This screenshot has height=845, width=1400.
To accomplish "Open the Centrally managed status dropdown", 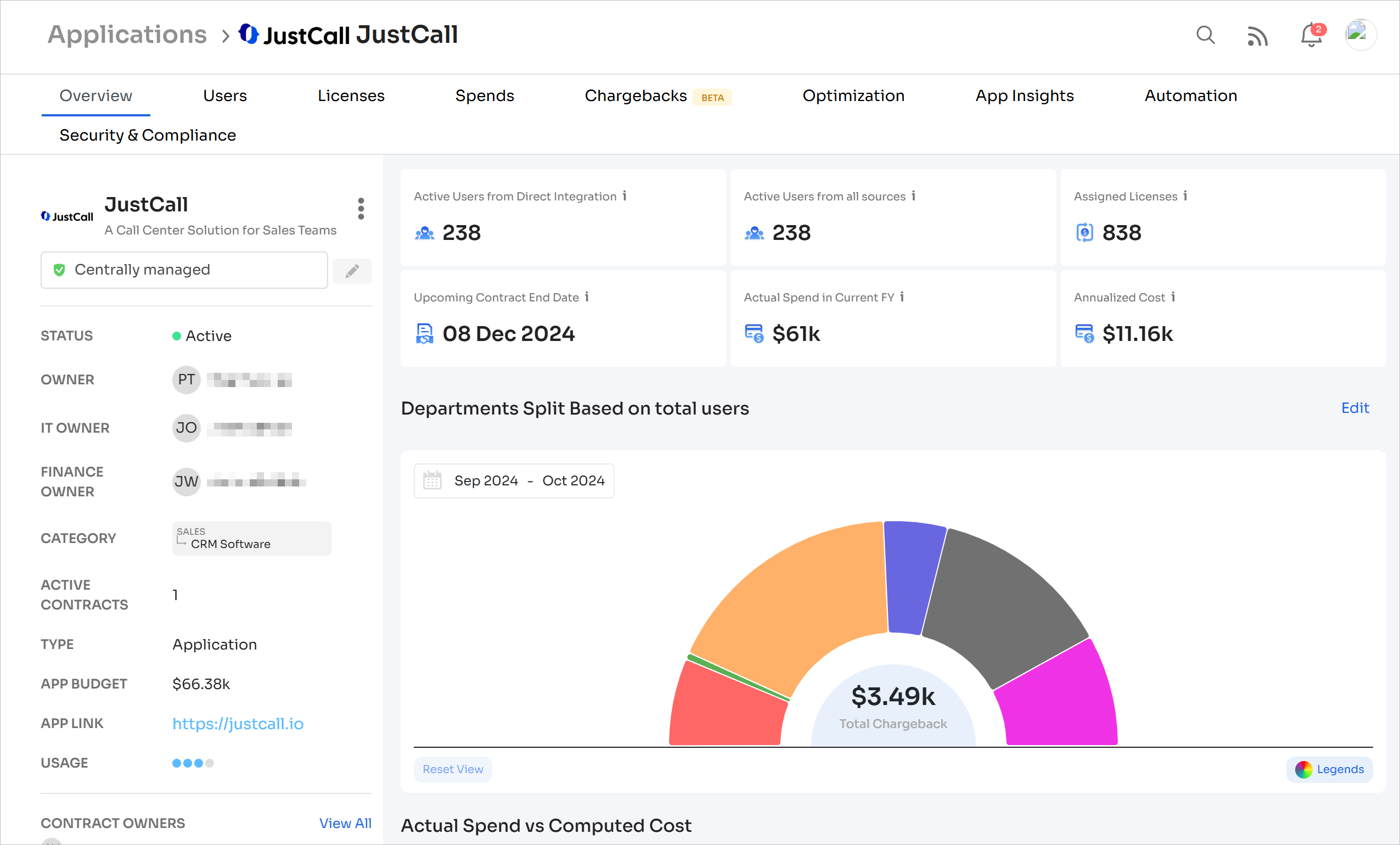I will (x=184, y=270).
